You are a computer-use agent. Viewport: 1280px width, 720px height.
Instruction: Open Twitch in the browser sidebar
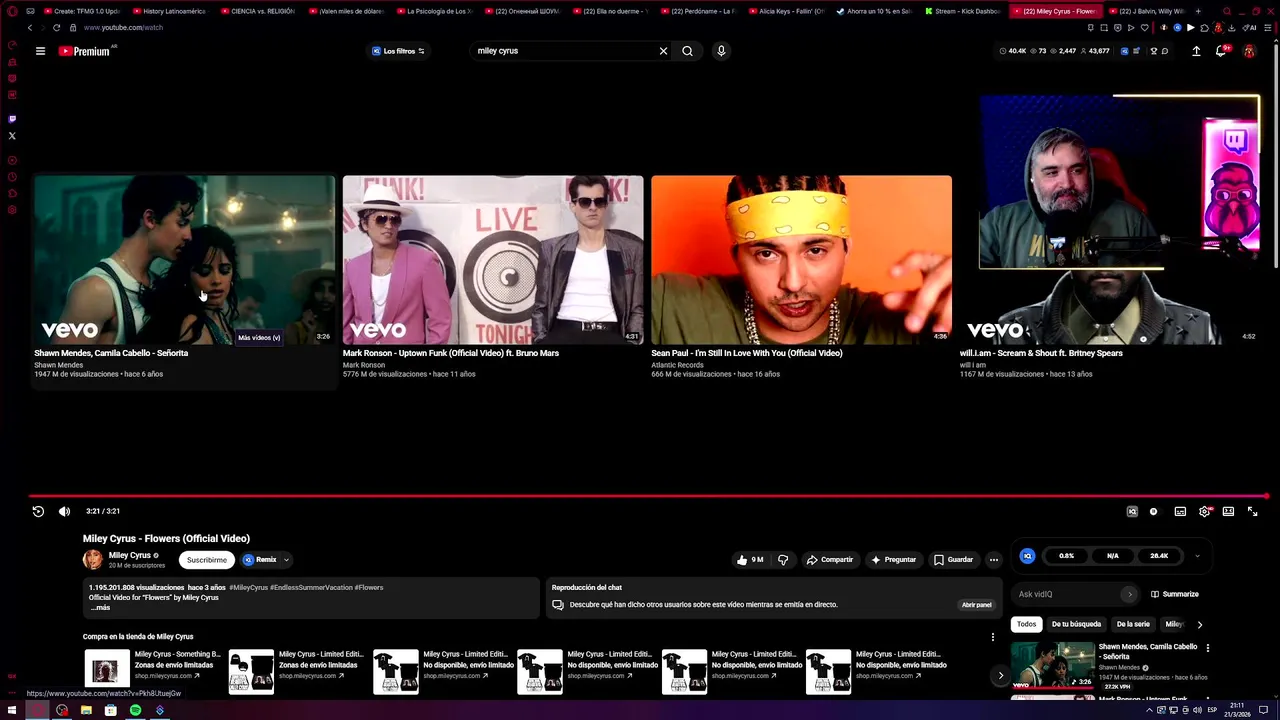tap(12, 119)
